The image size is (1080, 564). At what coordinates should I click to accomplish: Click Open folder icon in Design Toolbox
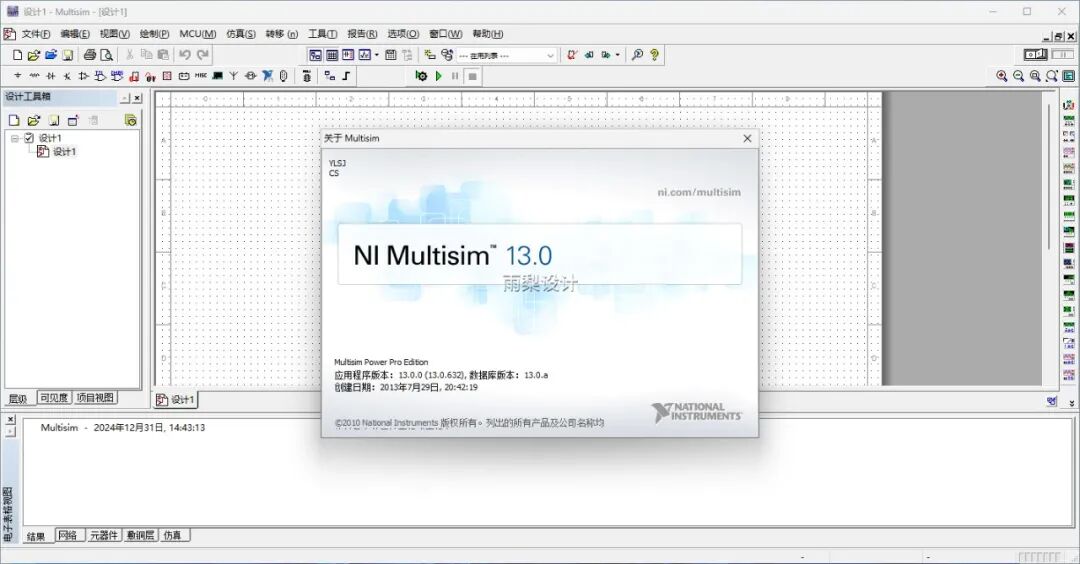pyautogui.click(x=34, y=121)
